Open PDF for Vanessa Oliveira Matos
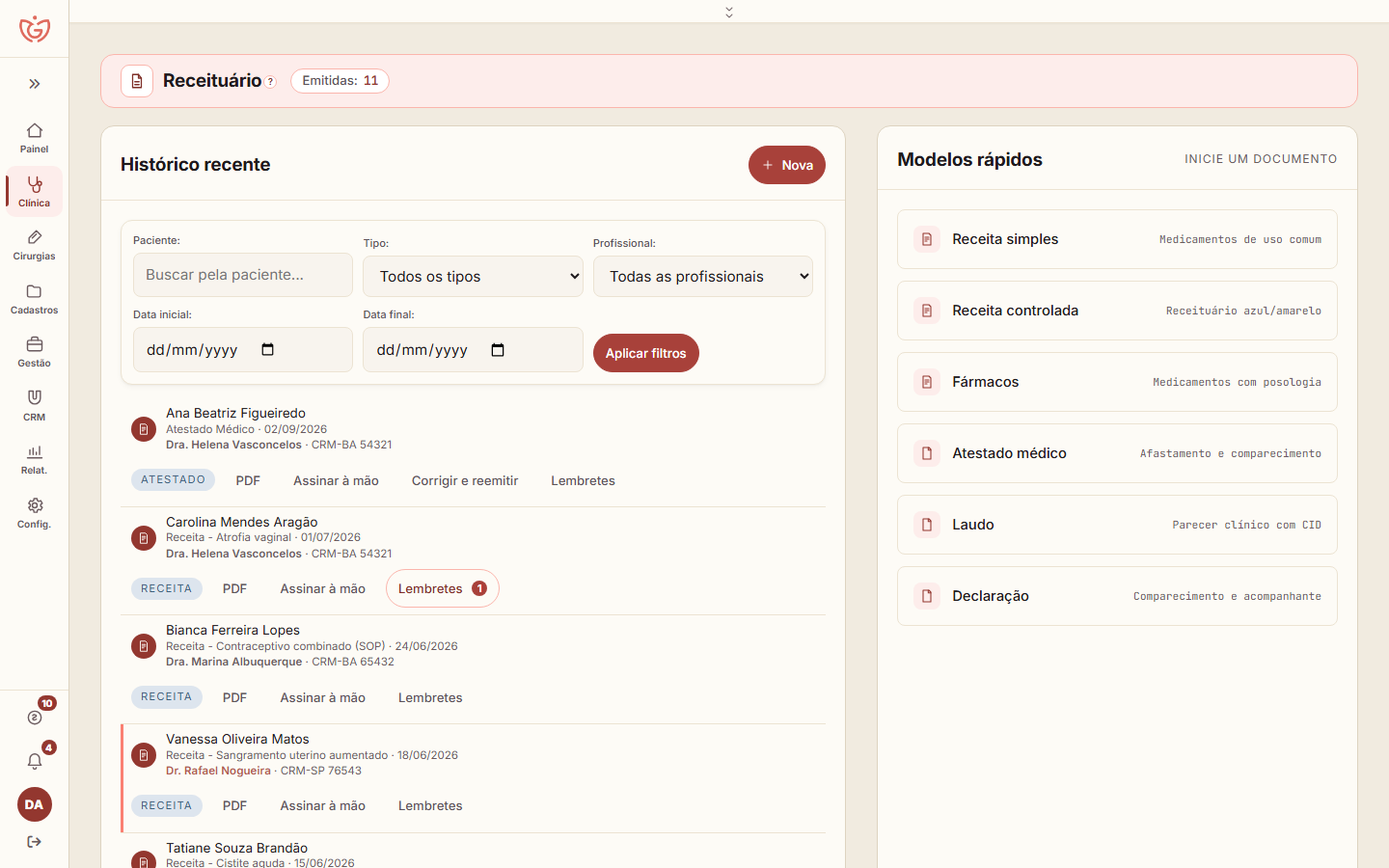This screenshot has width=1389, height=868. point(234,805)
